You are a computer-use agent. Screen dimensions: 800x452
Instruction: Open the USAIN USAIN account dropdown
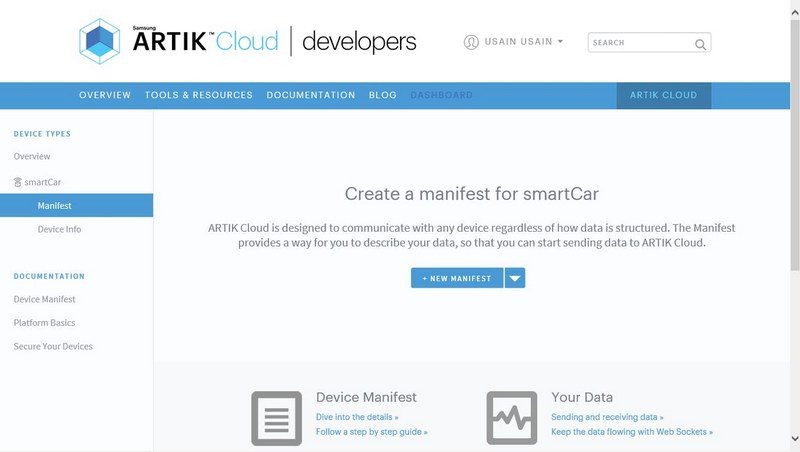[x=523, y=42]
